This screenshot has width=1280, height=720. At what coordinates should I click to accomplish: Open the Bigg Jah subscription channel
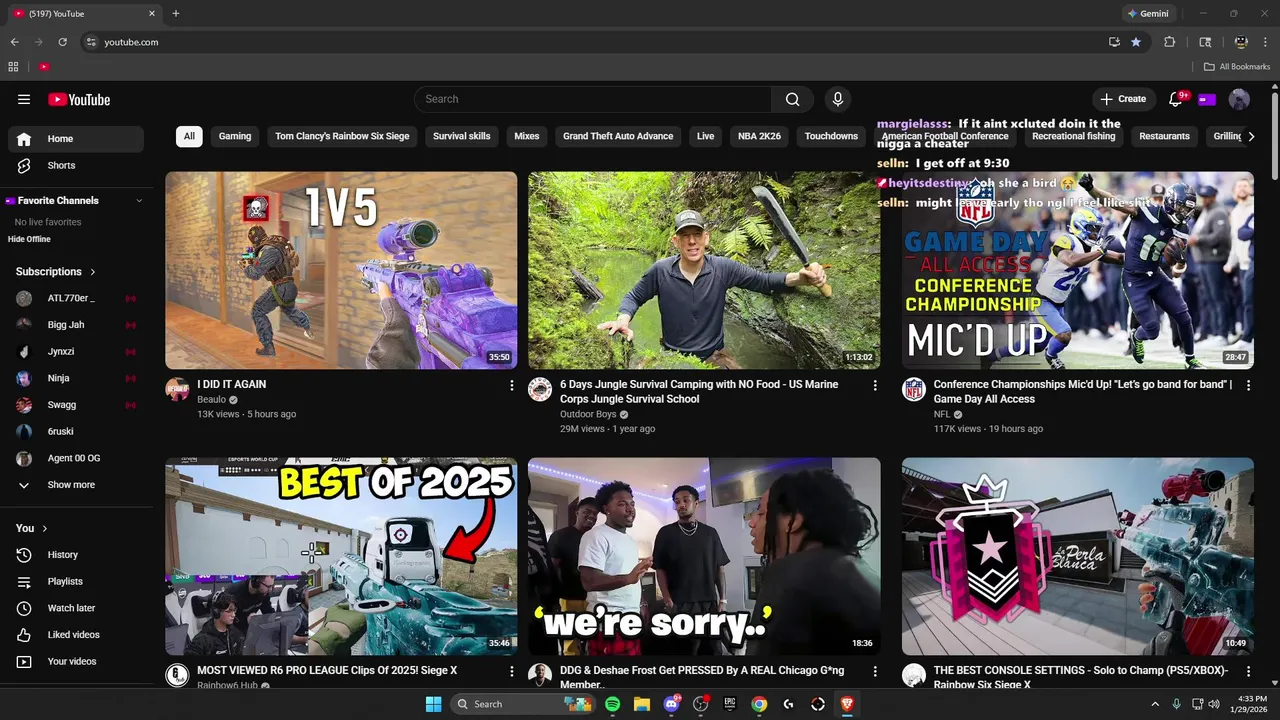click(x=76, y=325)
